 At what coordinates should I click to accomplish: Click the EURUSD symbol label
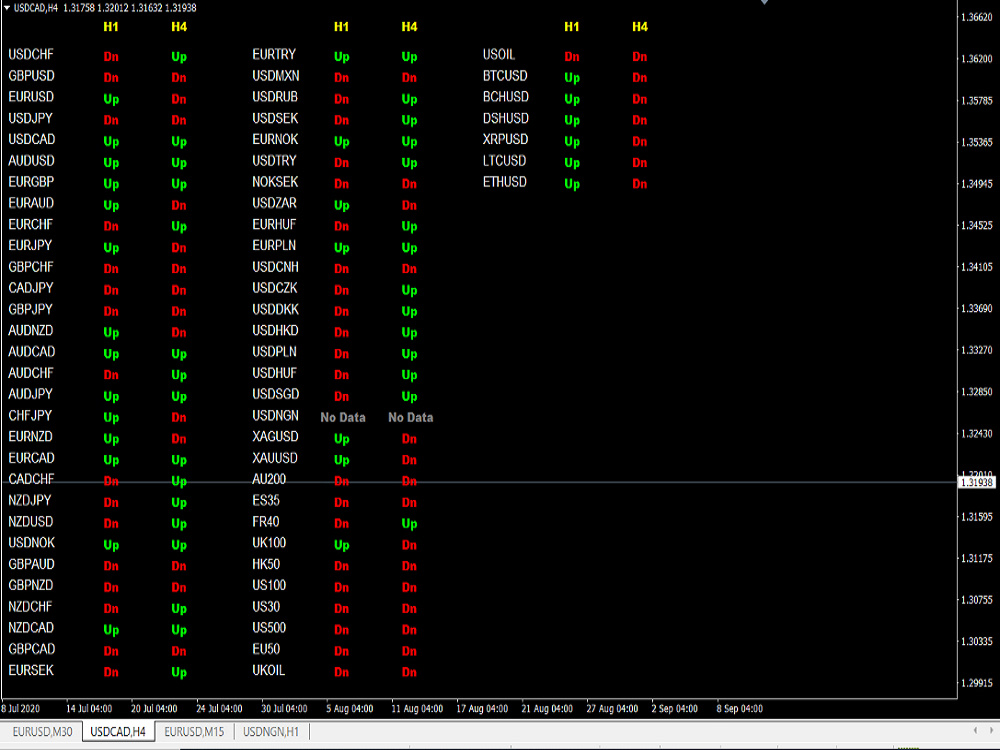31,97
